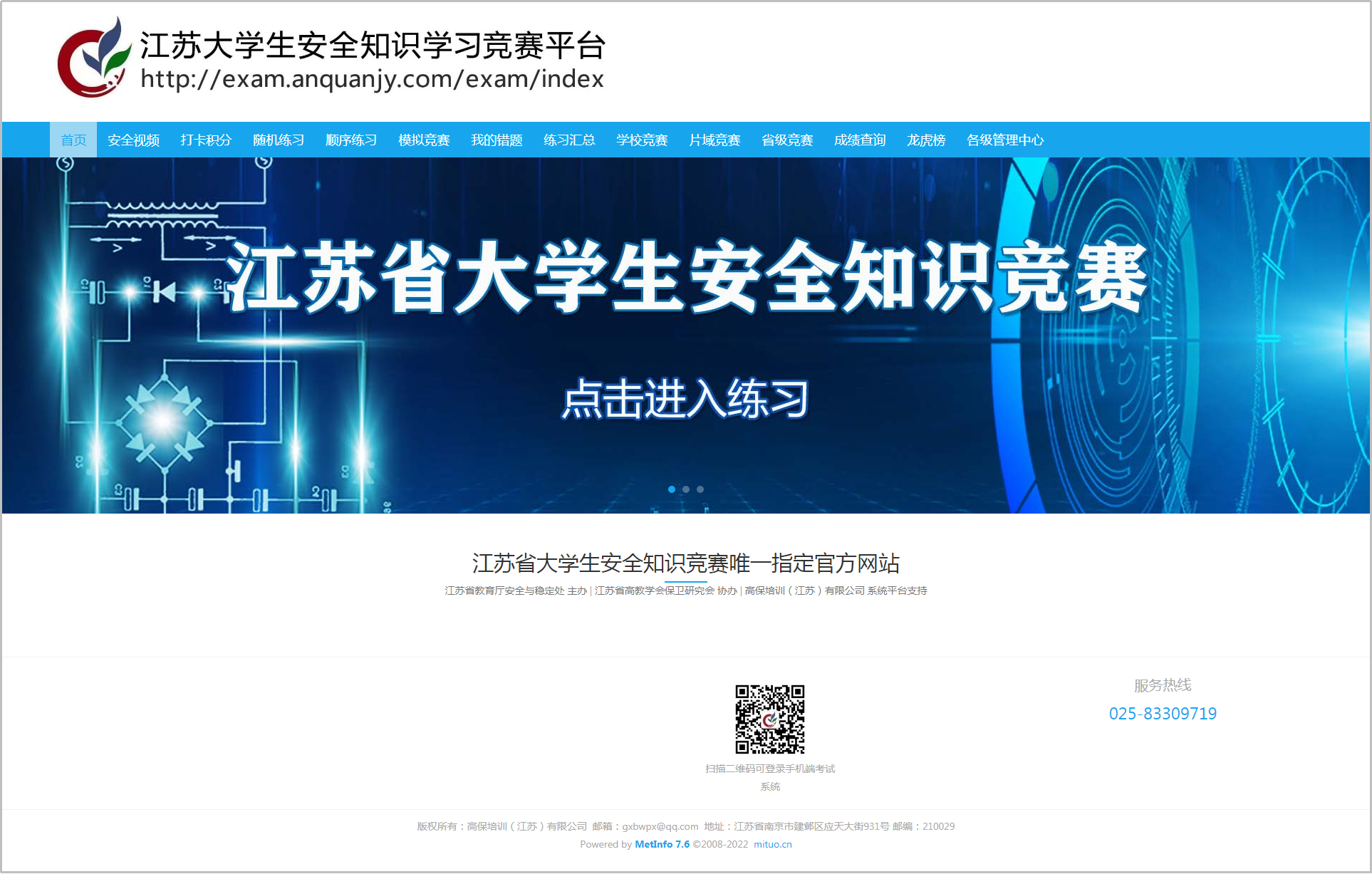Click the 025-83309719 hotline number
Viewport: 1372px width, 874px height.
pyautogui.click(x=1163, y=714)
